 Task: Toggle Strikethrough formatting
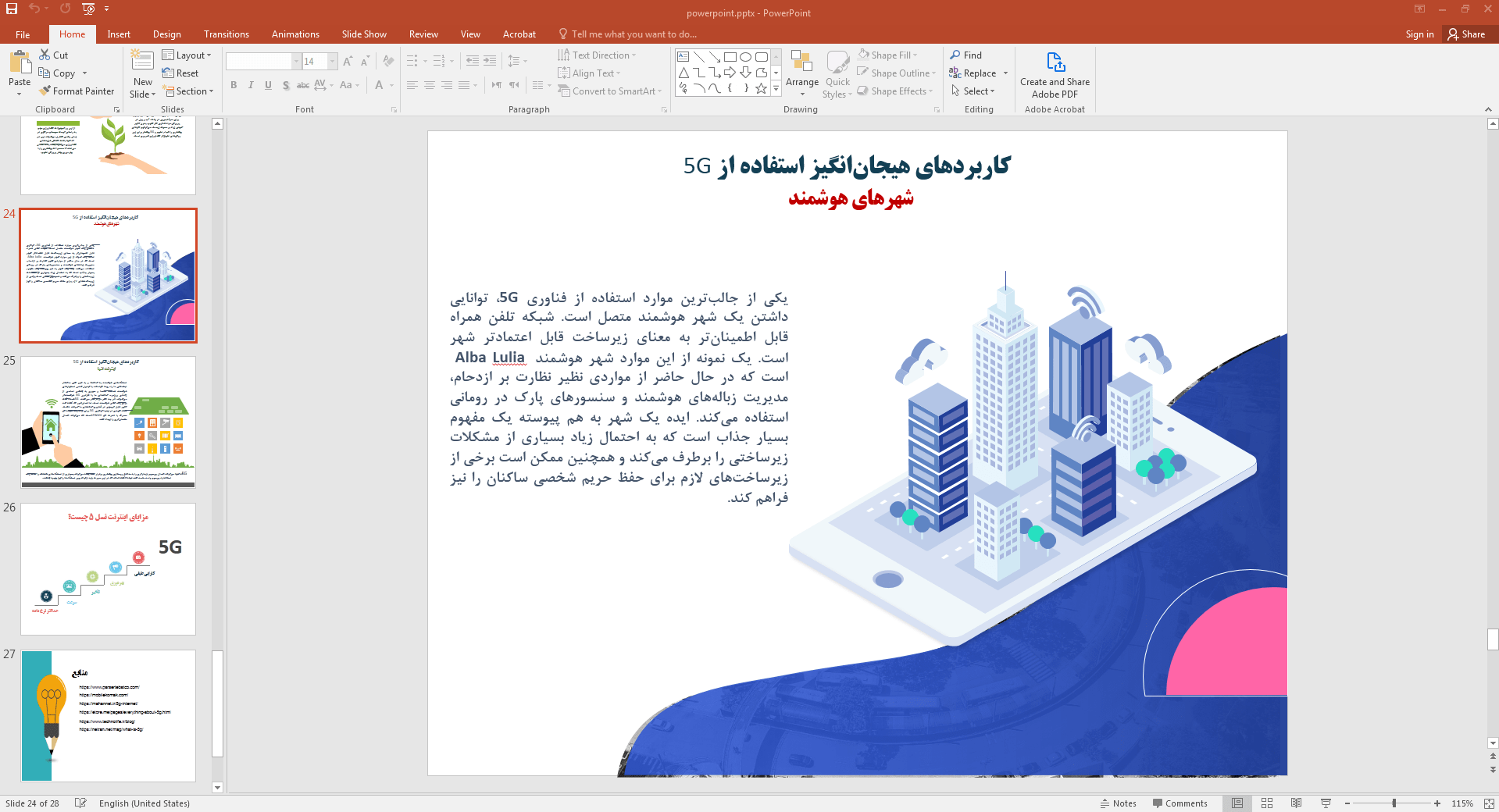point(303,85)
